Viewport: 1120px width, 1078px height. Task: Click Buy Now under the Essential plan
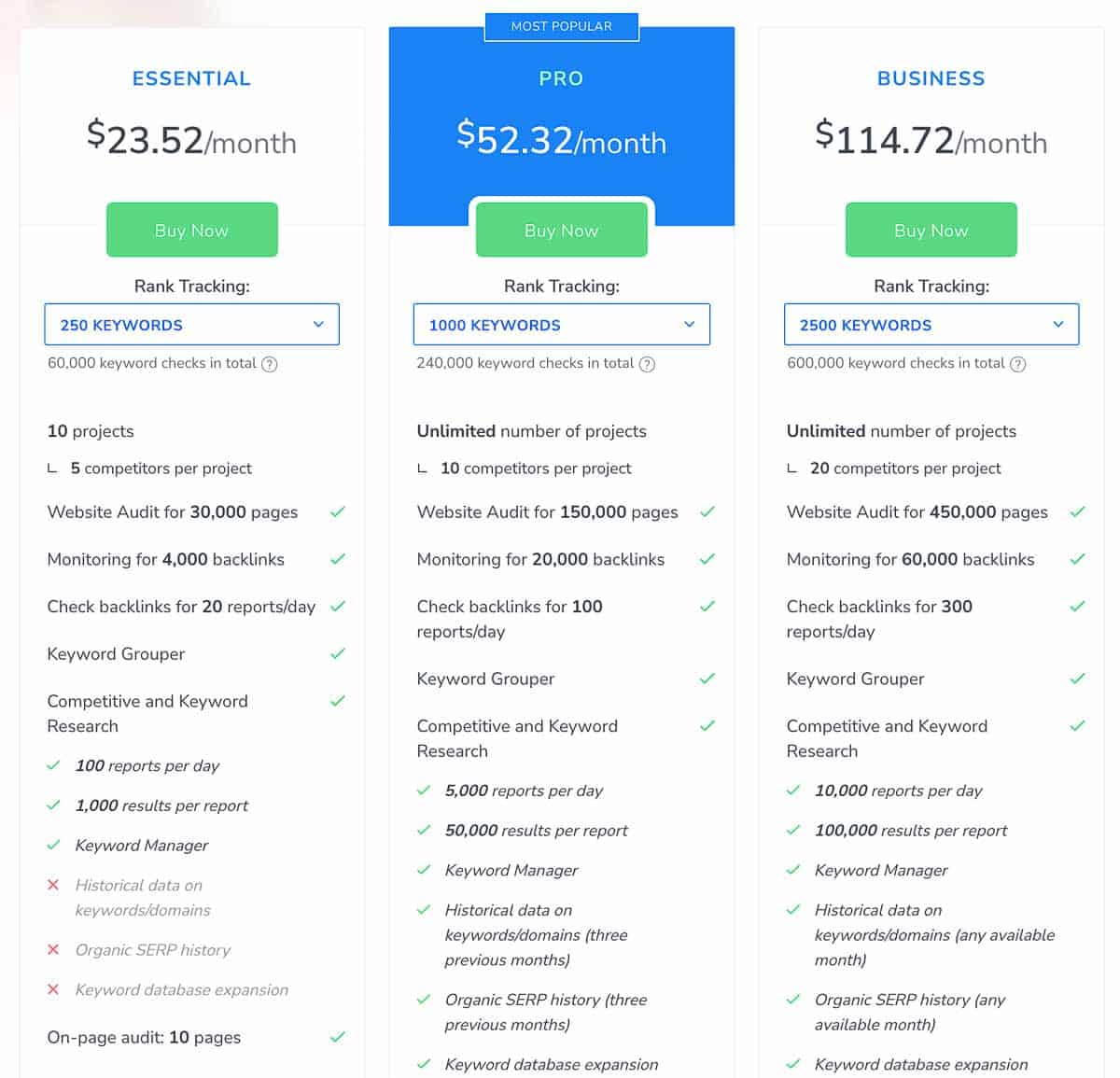coord(191,230)
